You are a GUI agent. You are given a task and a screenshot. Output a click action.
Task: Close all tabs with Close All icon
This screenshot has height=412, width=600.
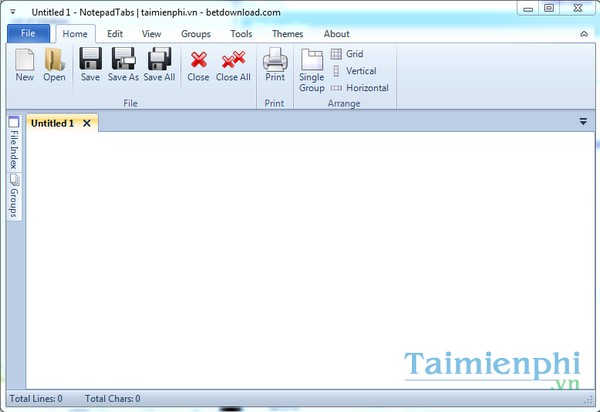[233, 66]
